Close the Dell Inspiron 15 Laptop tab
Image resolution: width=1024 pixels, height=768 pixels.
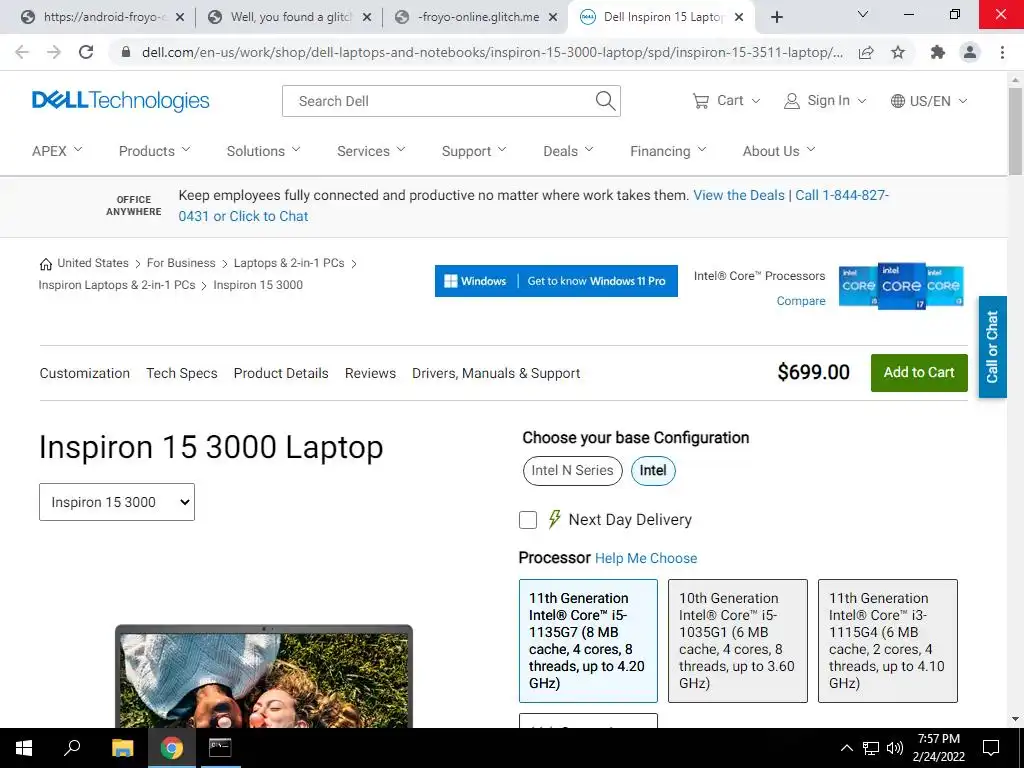coord(739,17)
